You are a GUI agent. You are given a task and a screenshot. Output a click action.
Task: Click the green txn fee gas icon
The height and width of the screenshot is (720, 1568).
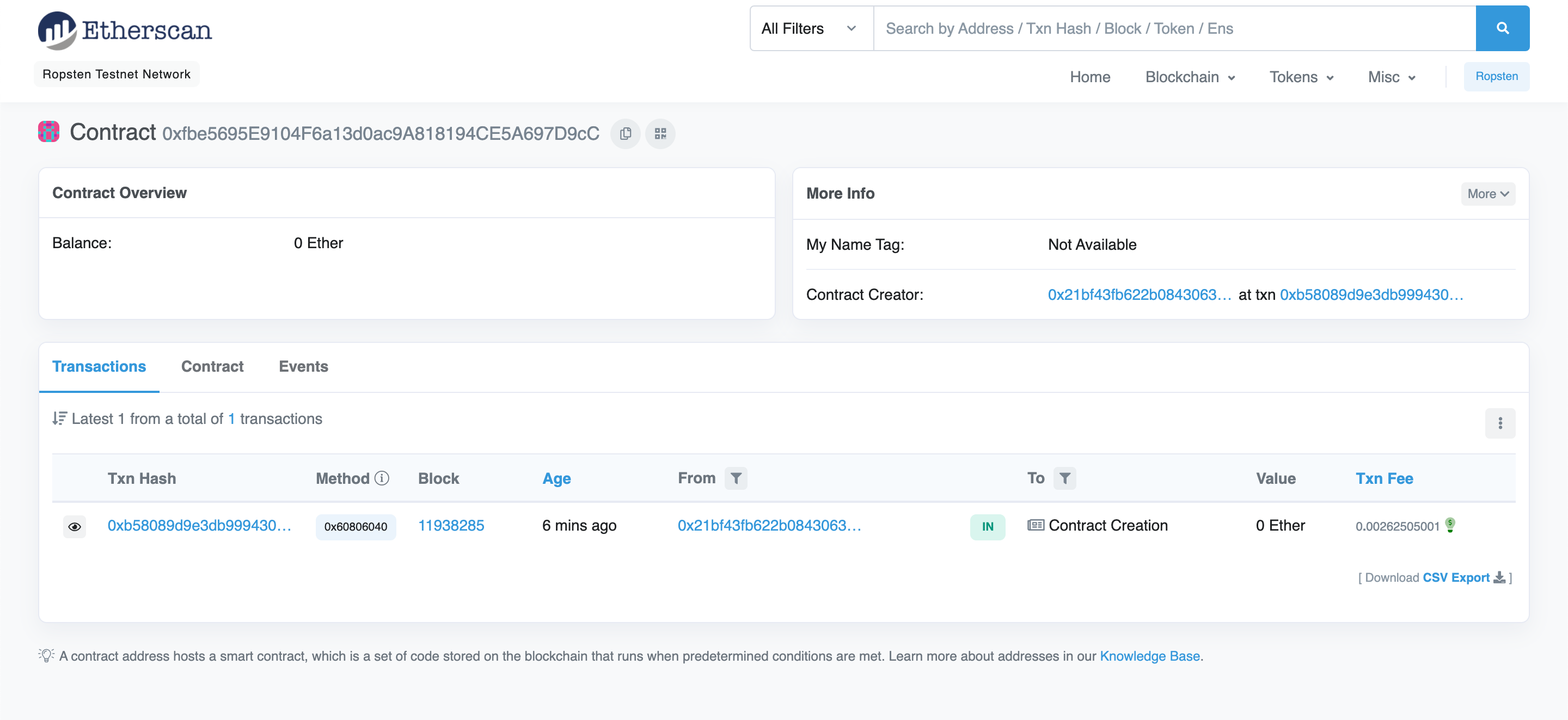pyautogui.click(x=1450, y=525)
